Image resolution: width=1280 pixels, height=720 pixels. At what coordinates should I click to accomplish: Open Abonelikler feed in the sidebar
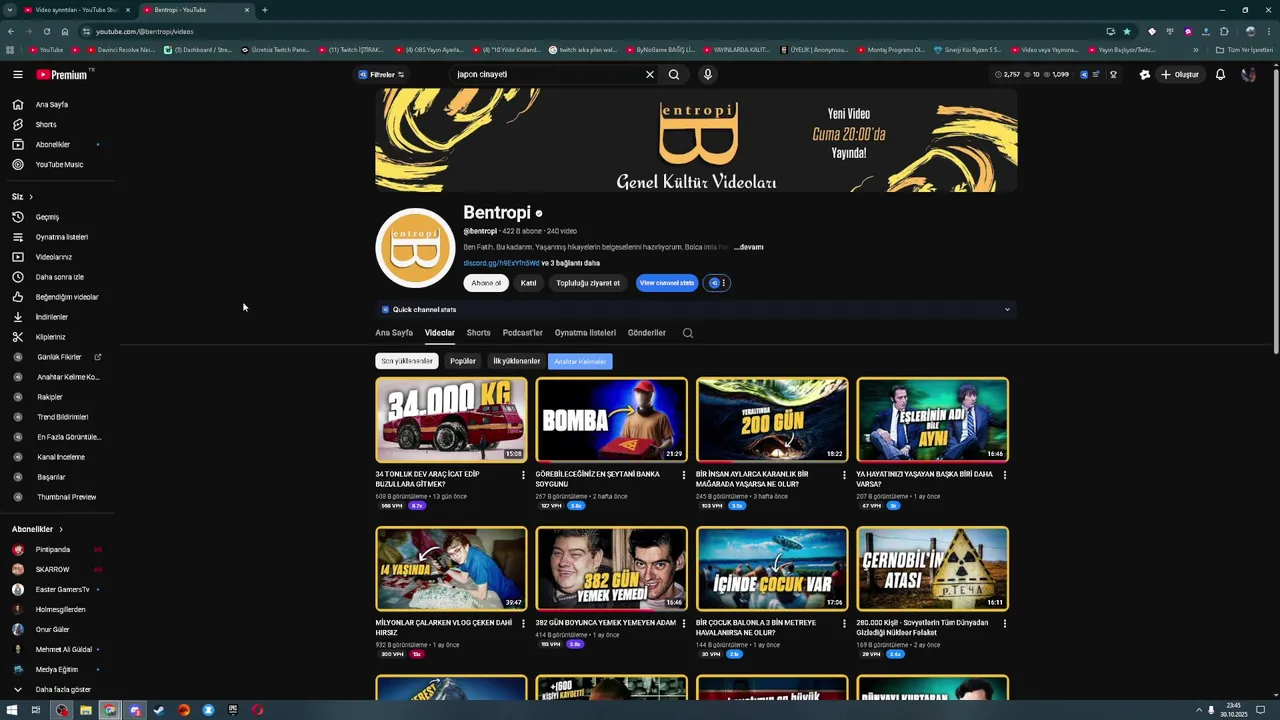pyautogui.click(x=53, y=145)
